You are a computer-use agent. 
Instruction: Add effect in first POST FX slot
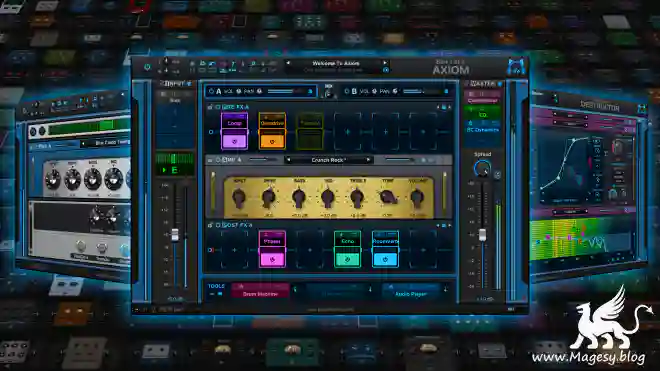(x=234, y=250)
